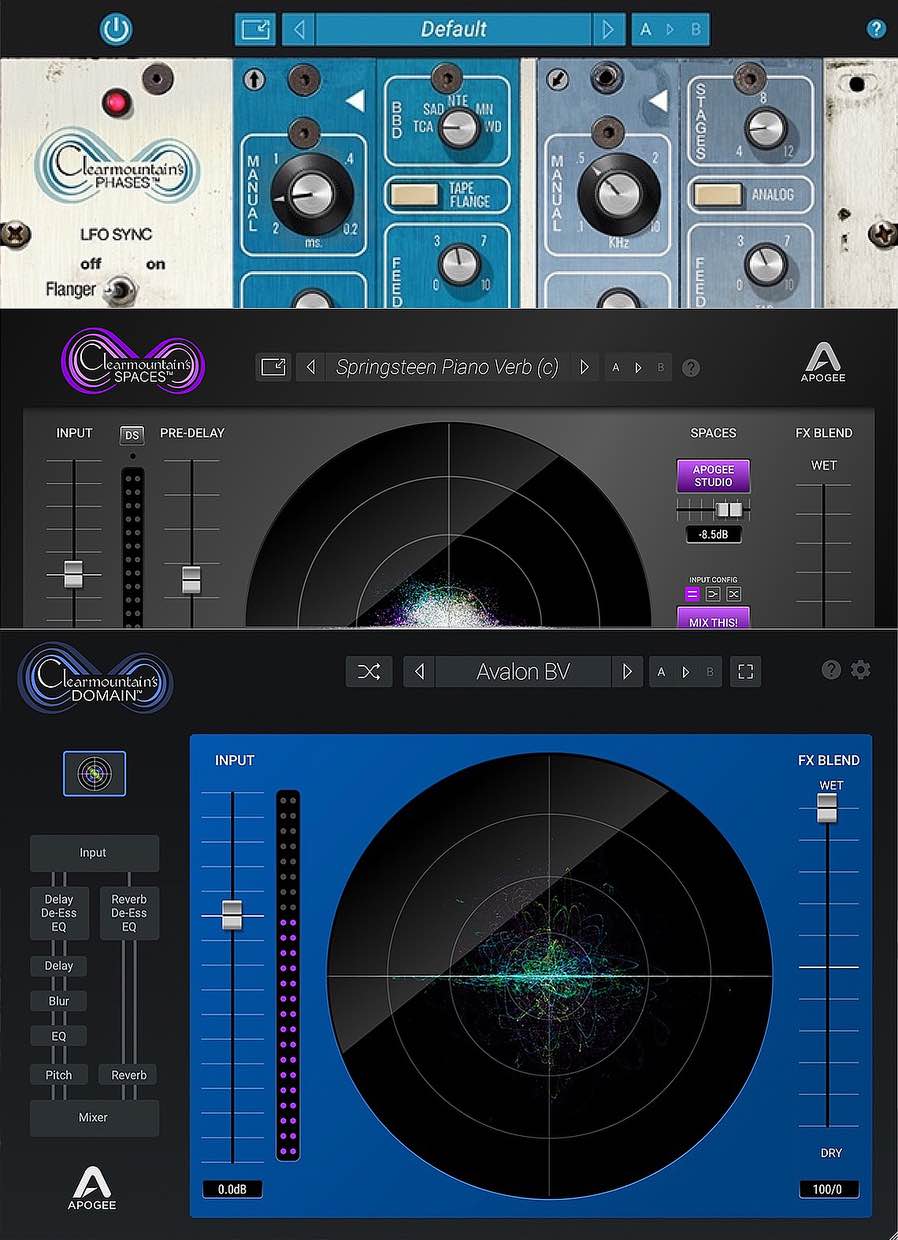Select previous preset before Default in Phases

pos(298,29)
